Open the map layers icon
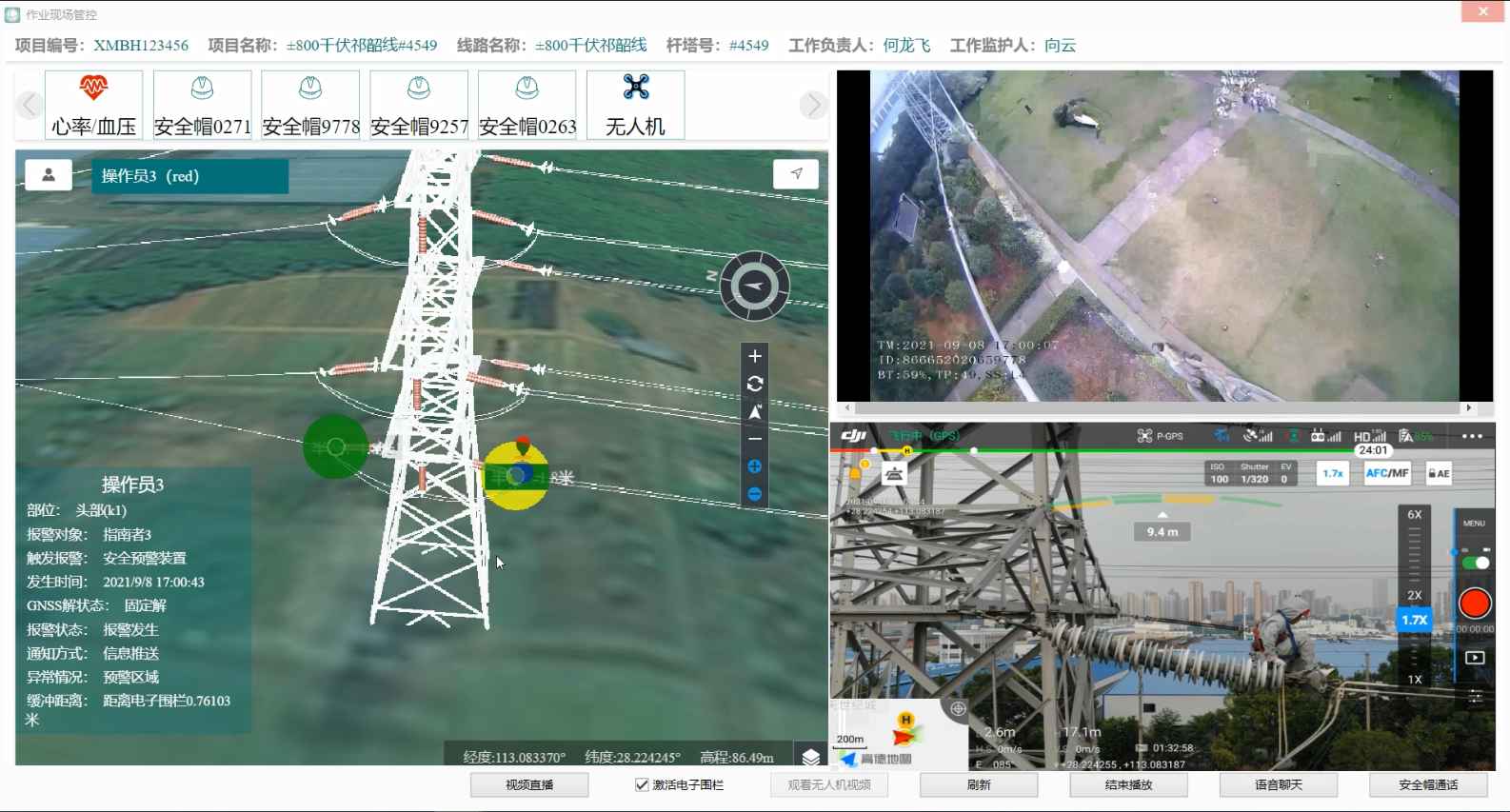Screen dimensions: 1510x812 point(810,757)
